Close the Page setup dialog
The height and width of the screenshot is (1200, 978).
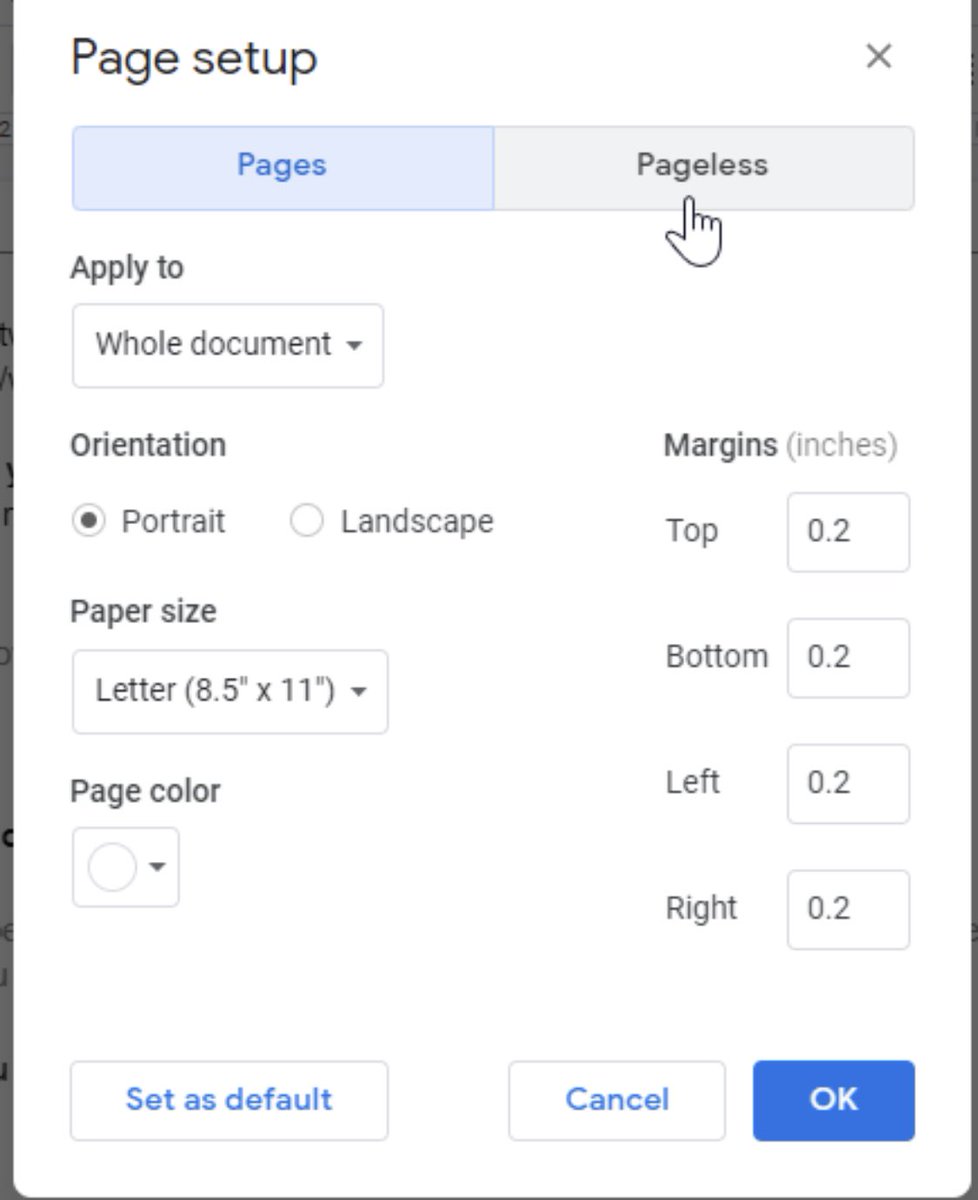pos(878,57)
